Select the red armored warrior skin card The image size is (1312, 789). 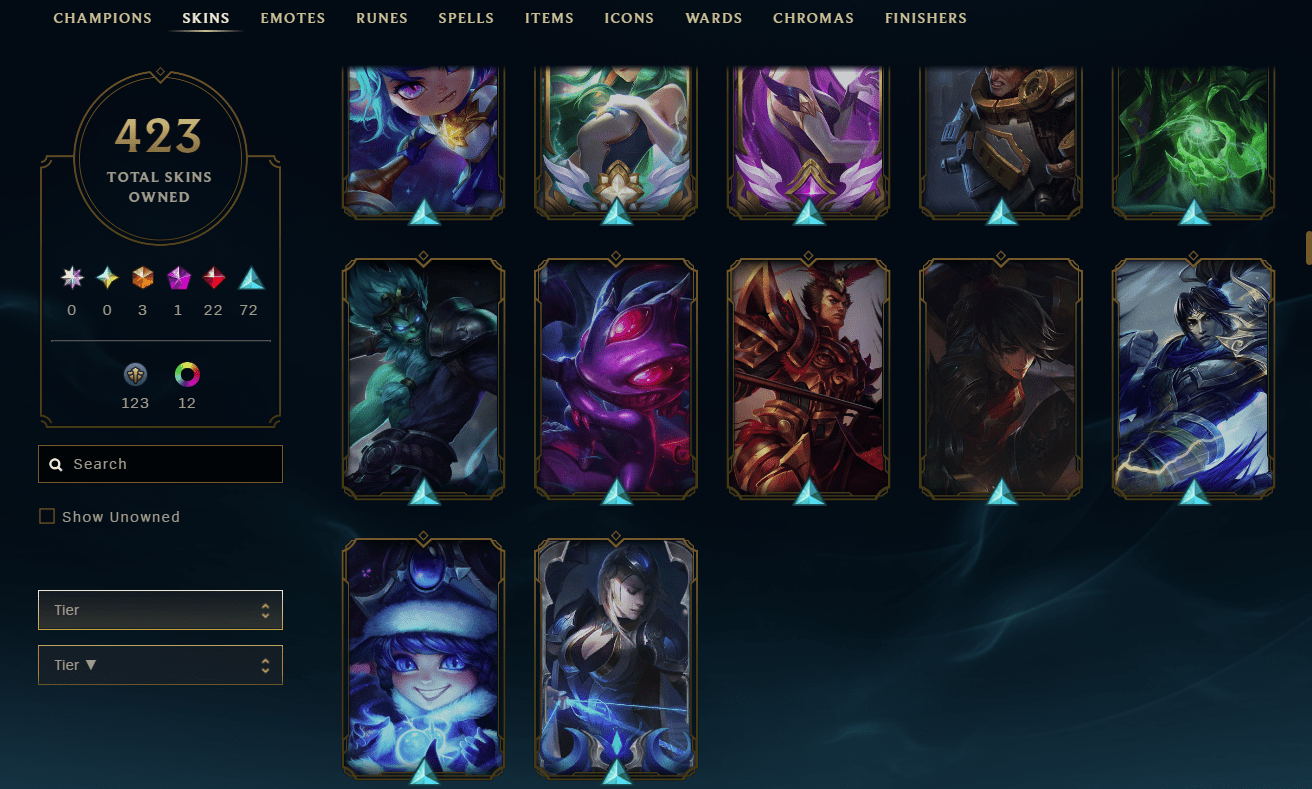(809, 379)
